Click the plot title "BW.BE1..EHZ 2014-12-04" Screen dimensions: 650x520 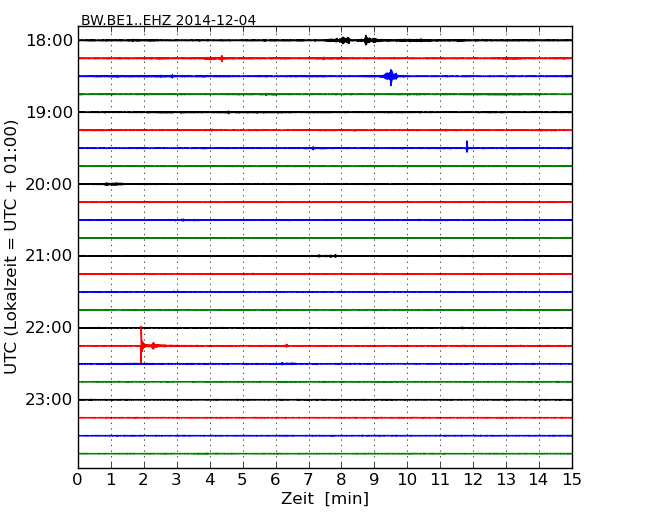(168, 20)
